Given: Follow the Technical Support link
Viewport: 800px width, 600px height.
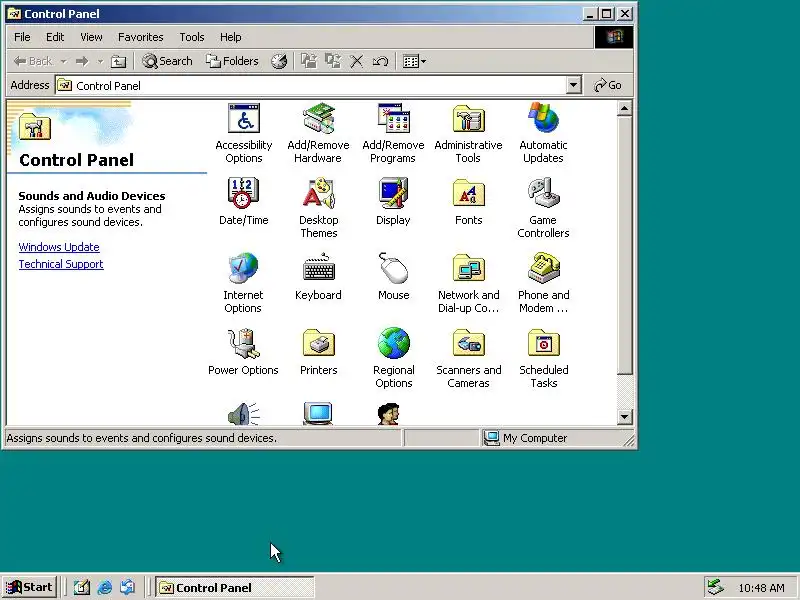Looking at the screenshot, I should (x=61, y=264).
